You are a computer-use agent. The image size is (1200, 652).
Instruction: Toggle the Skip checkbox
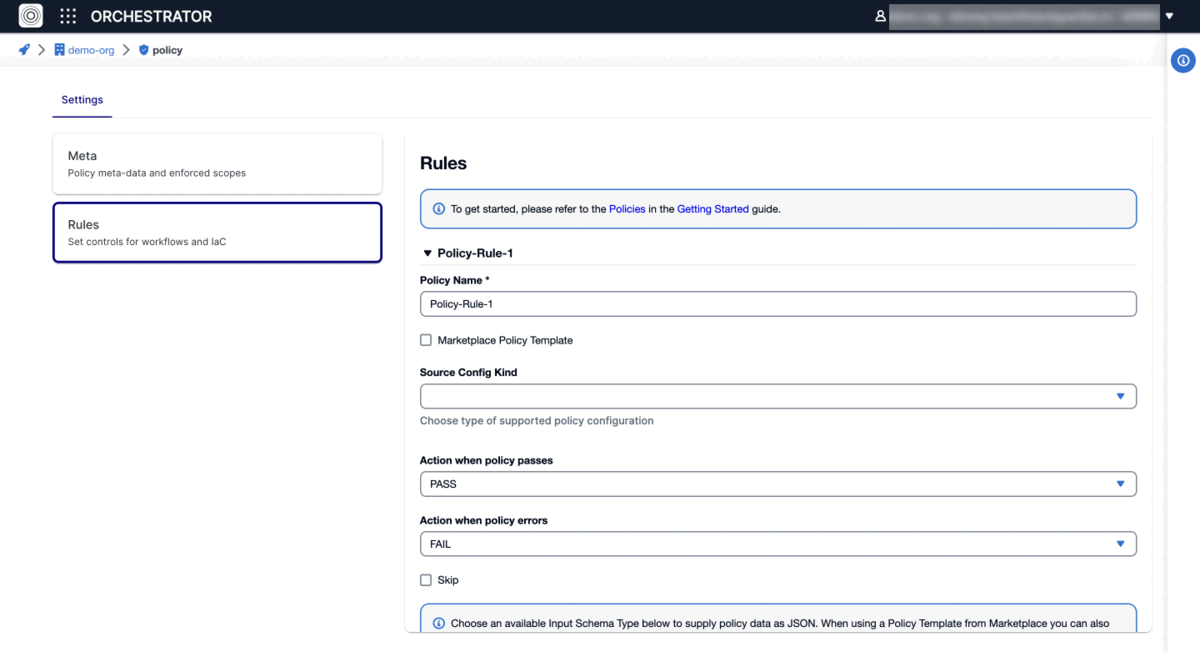pos(426,580)
